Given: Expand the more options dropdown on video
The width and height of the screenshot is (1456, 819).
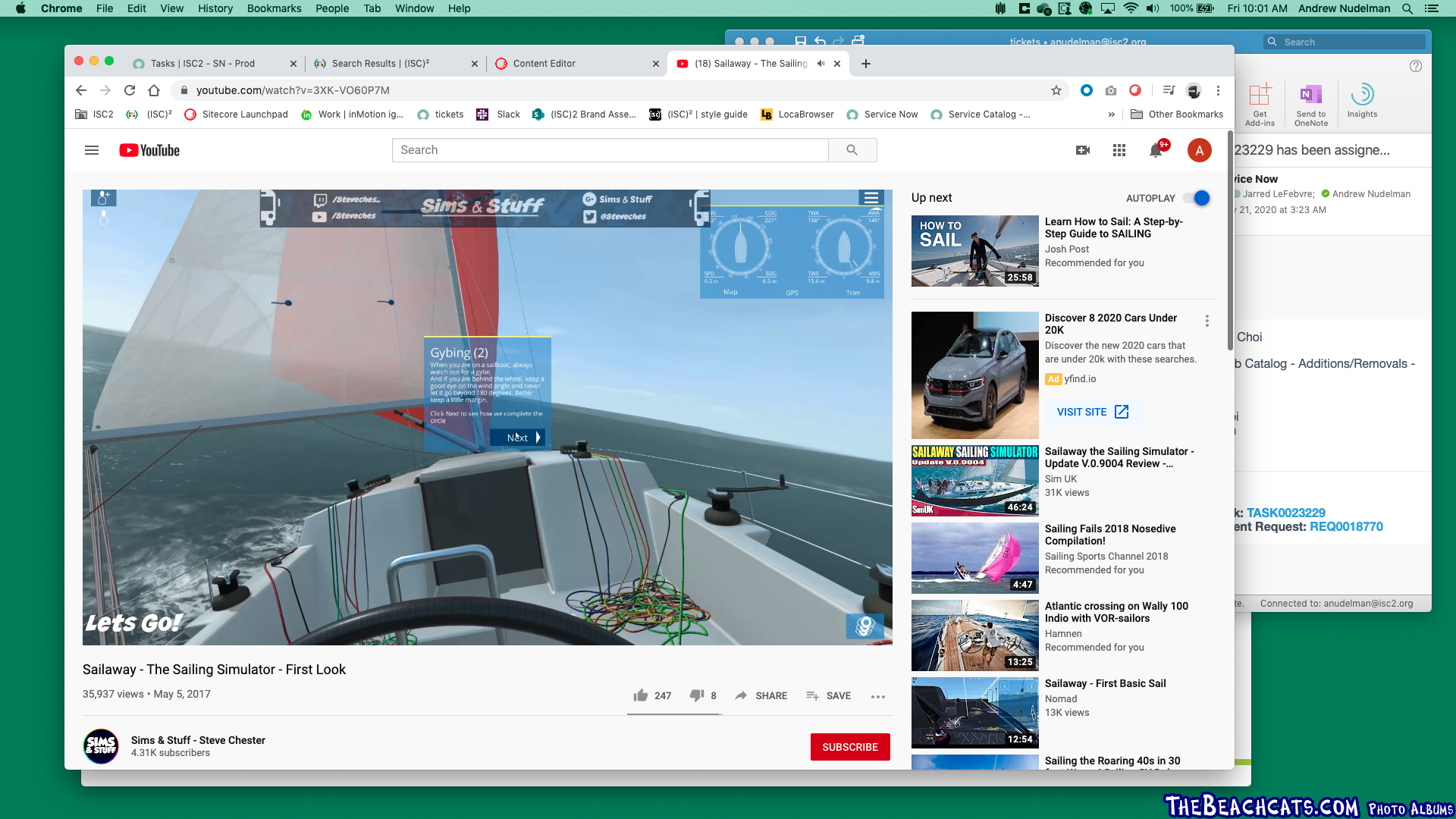Looking at the screenshot, I should (878, 695).
